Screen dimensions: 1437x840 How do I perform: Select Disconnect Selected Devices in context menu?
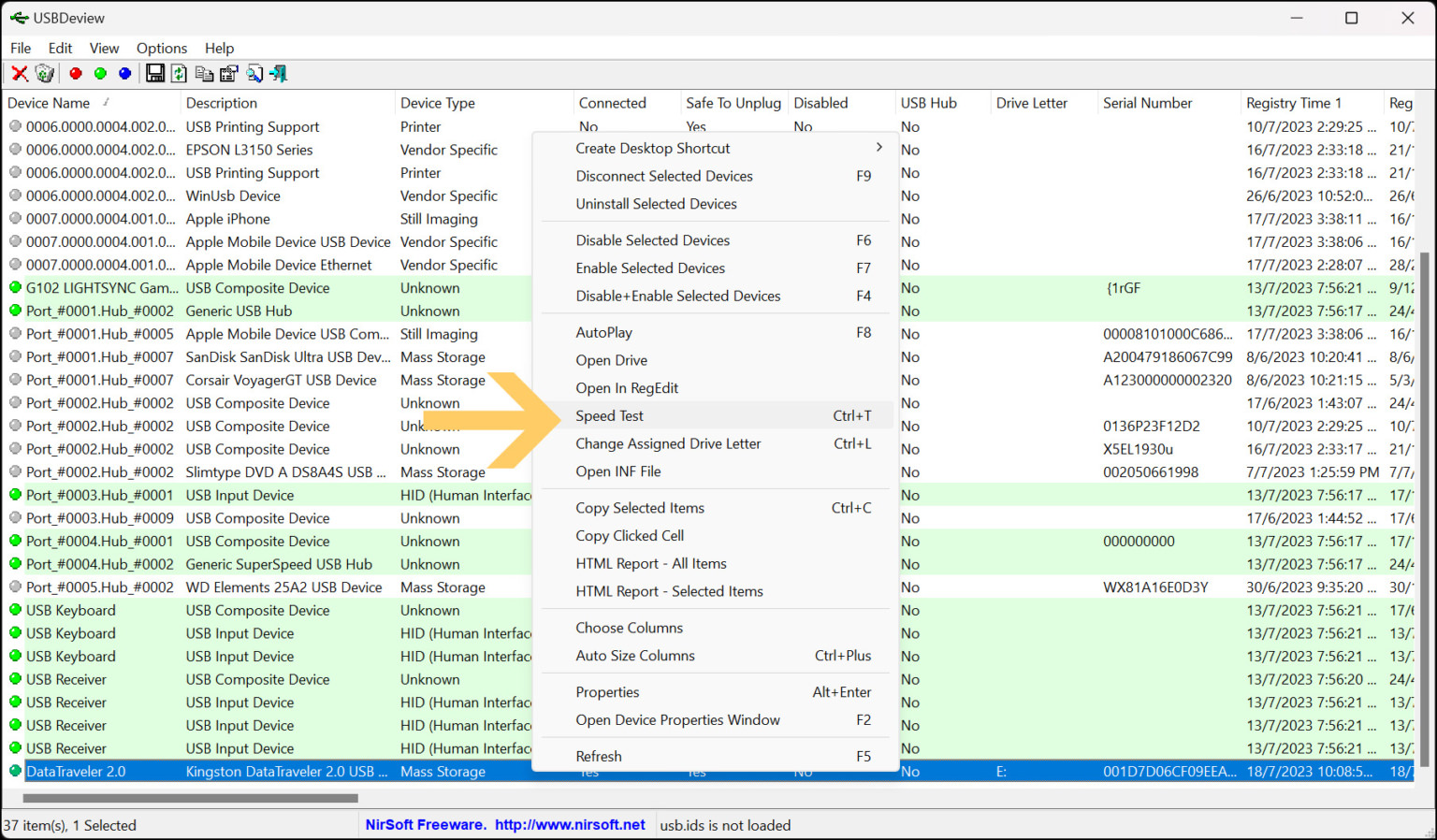tap(664, 176)
